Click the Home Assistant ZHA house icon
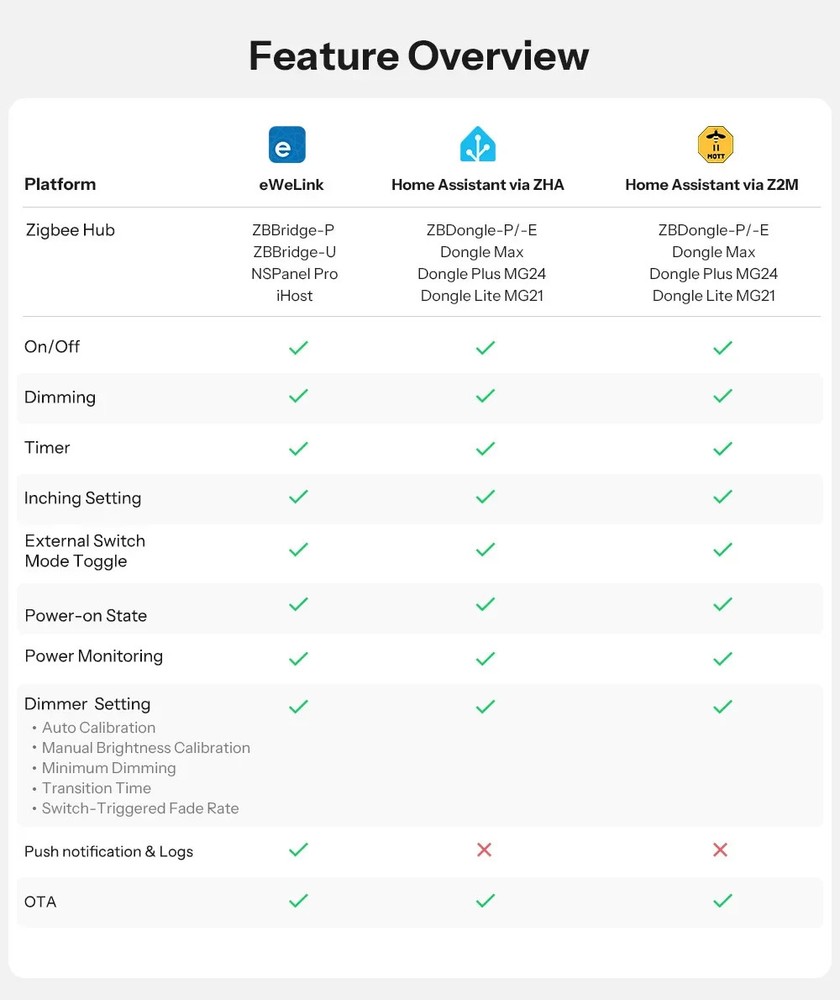Viewport: 840px width, 1000px height. [x=477, y=145]
